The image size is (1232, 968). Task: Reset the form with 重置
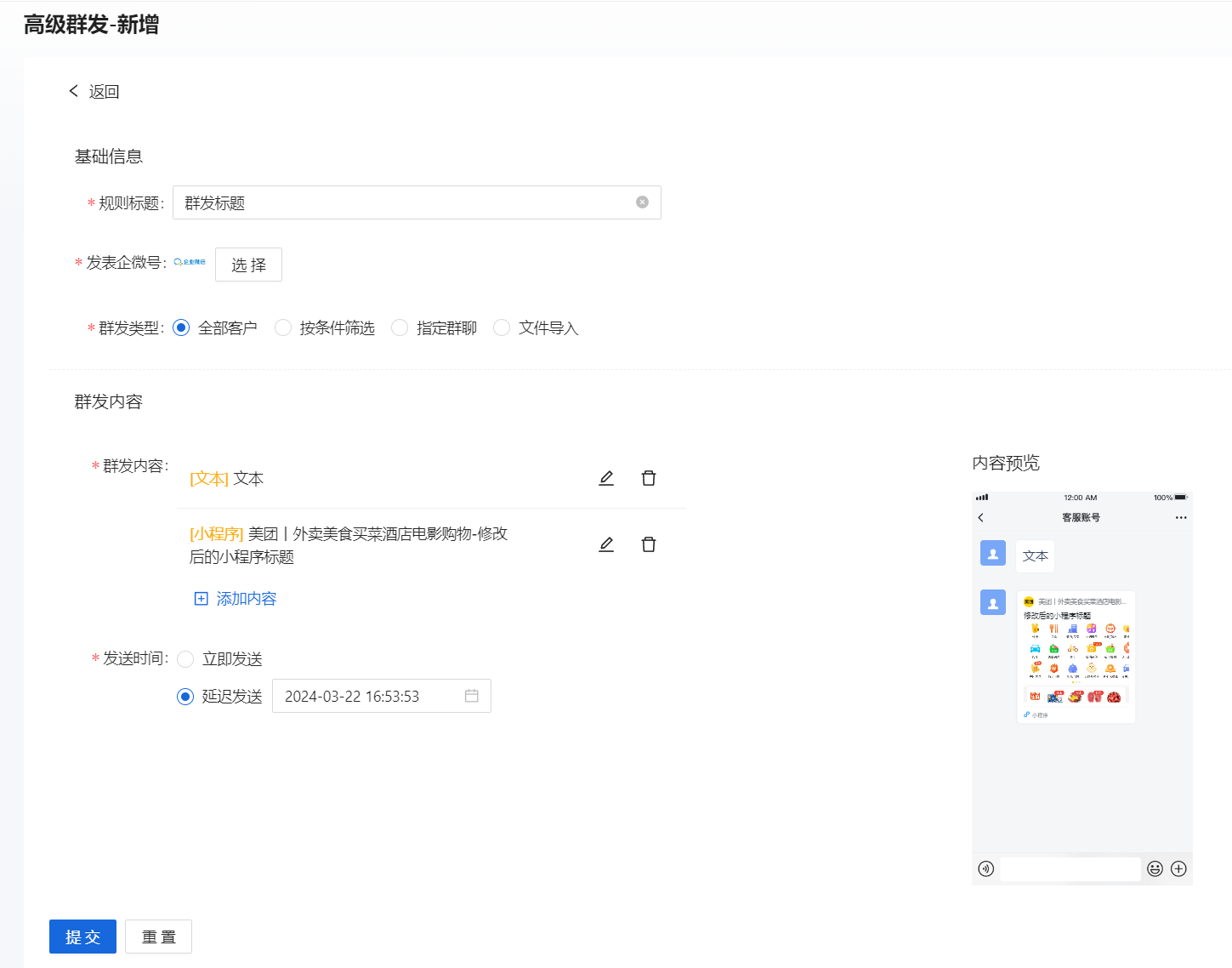pyautogui.click(x=158, y=937)
